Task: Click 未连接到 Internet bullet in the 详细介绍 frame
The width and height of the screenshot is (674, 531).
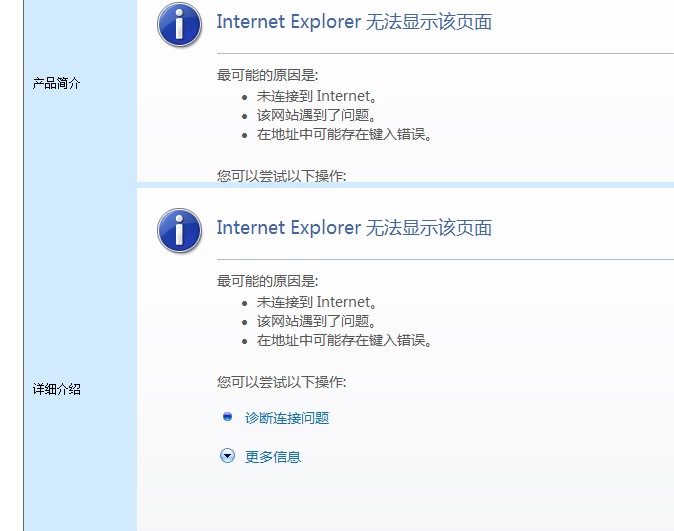Action: click(316, 302)
